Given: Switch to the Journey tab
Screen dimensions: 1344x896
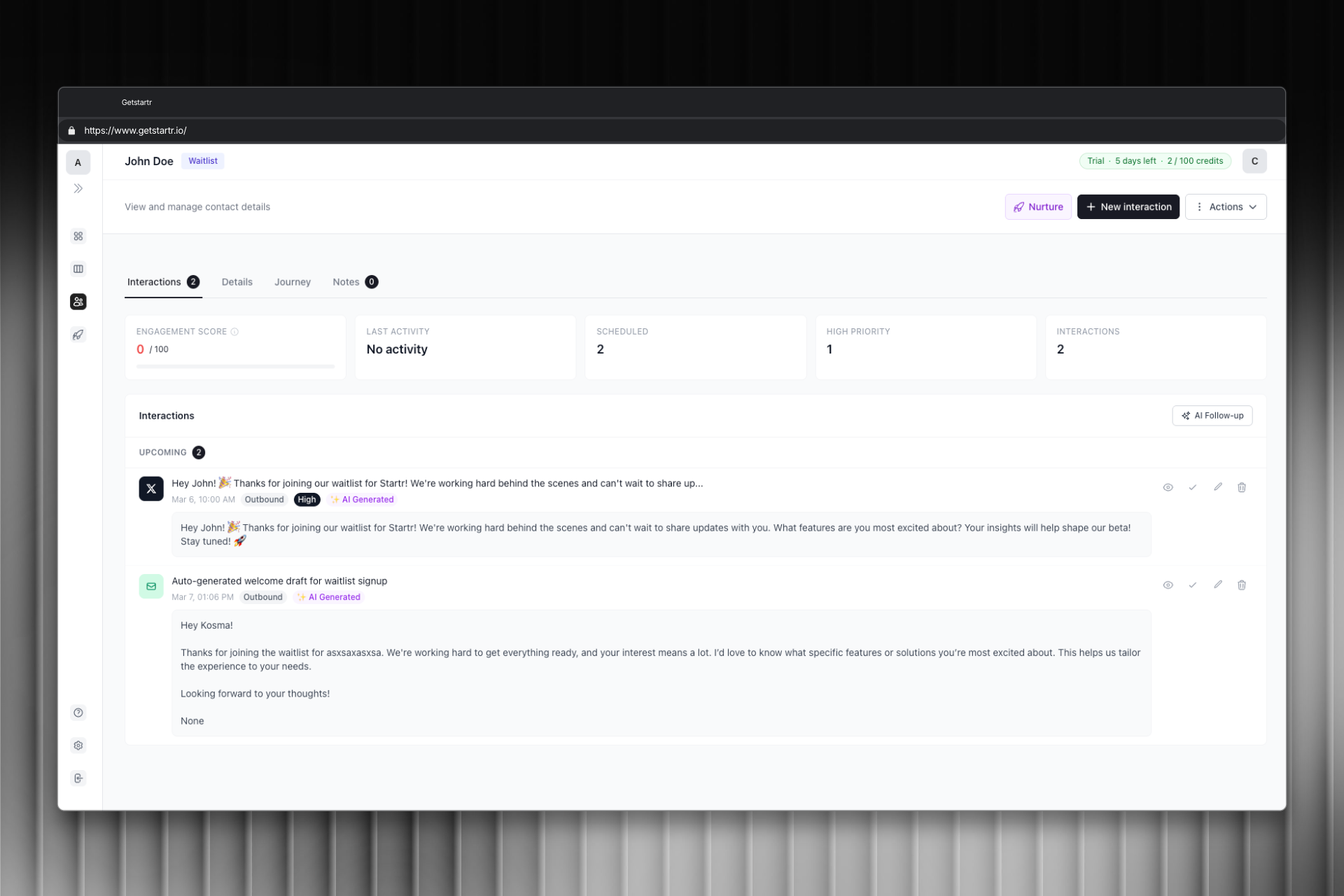Looking at the screenshot, I should point(293,282).
